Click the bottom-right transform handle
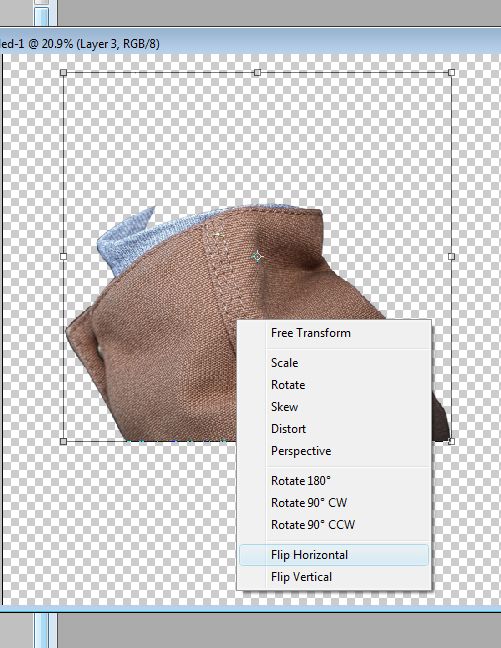This screenshot has width=501, height=648. (x=451, y=441)
